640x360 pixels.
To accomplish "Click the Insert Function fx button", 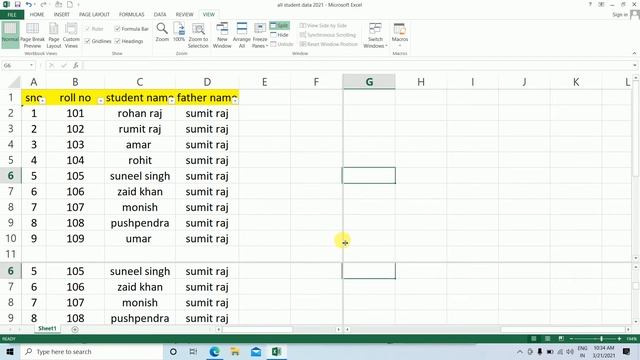I will (76, 65).
